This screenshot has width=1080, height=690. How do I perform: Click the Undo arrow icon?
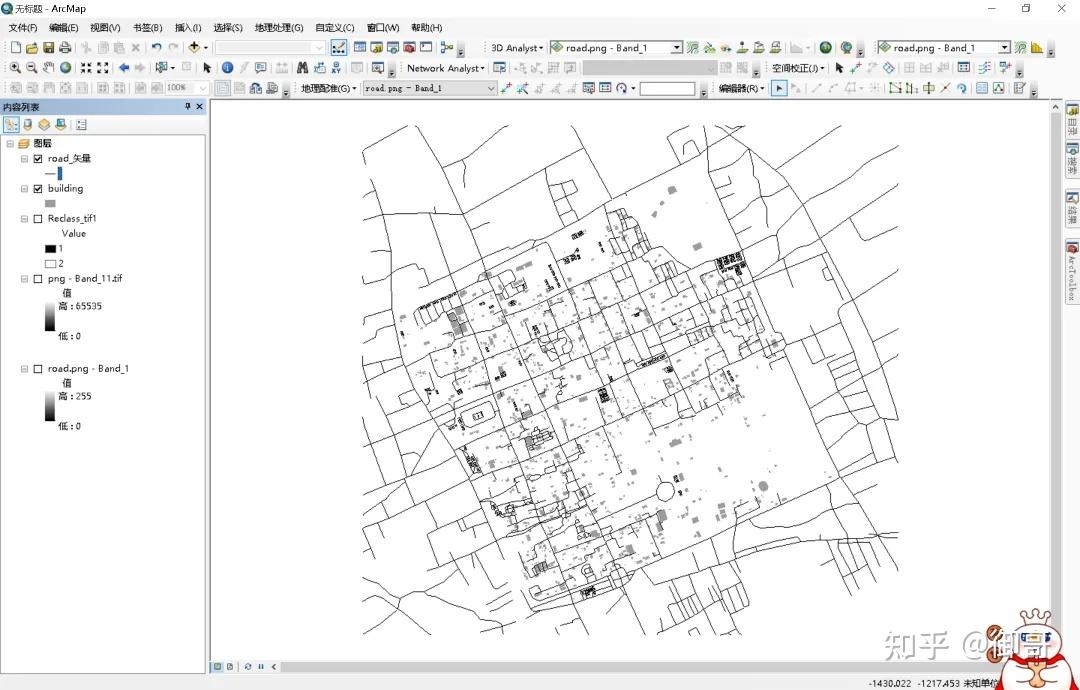click(x=157, y=48)
